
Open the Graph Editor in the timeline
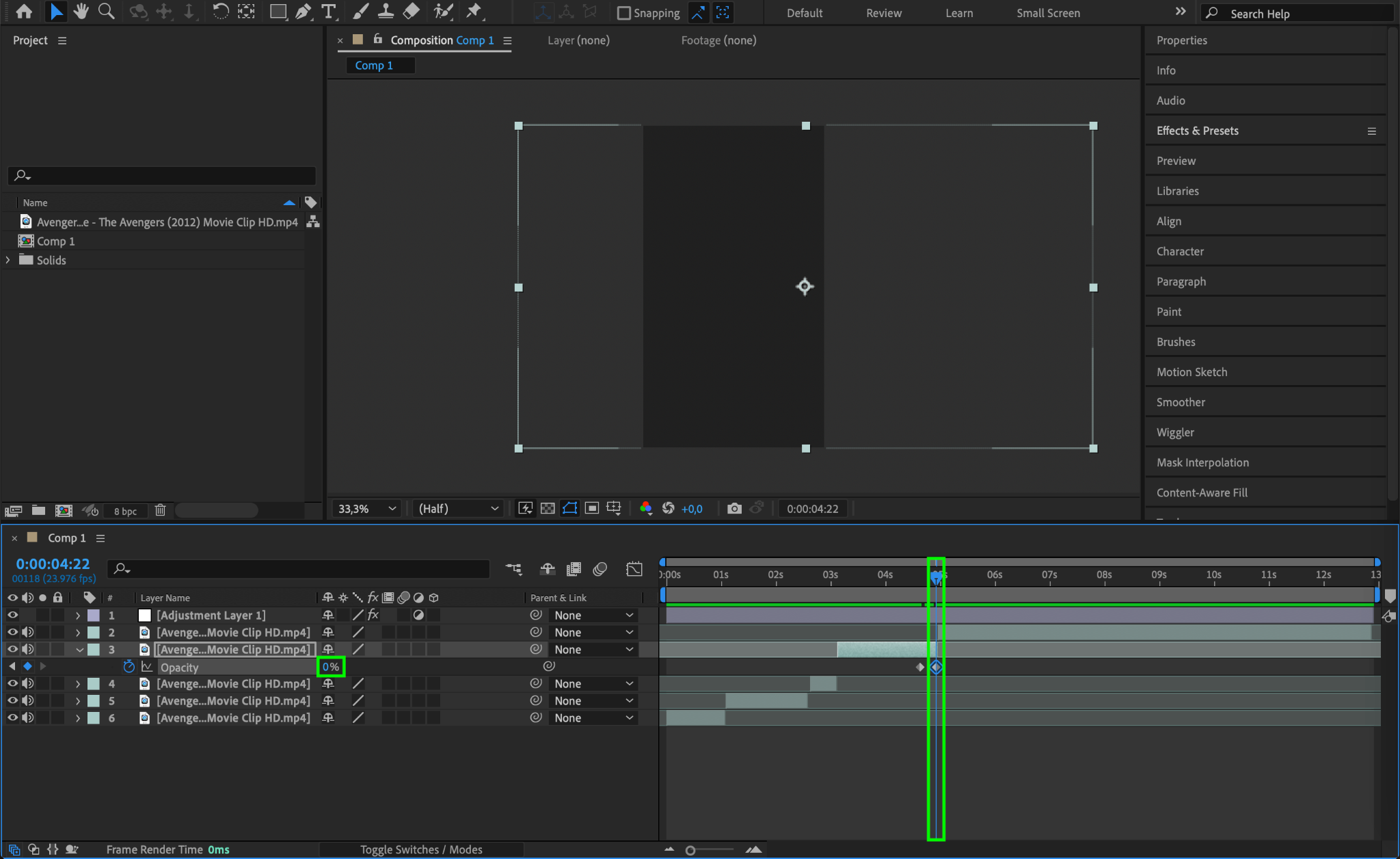click(634, 569)
